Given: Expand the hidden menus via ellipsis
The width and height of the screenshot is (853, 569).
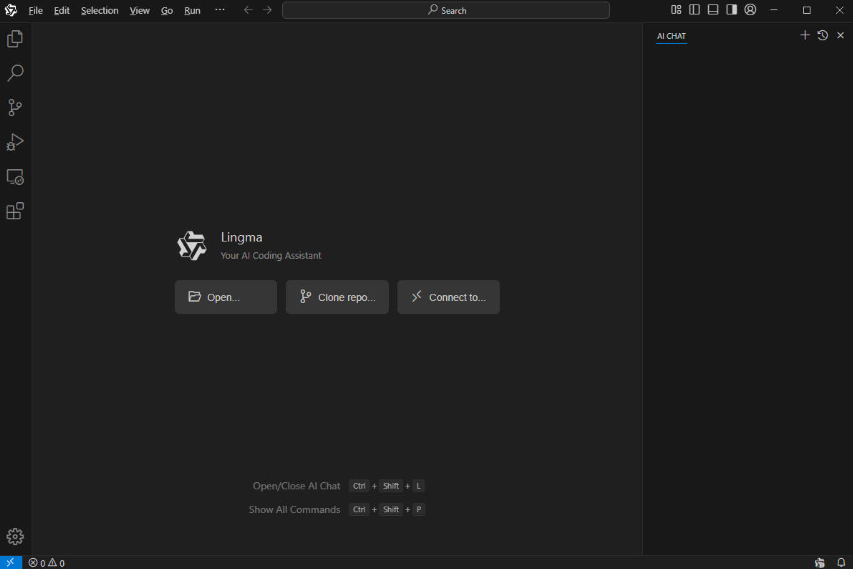Looking at the screenshot, I should tap(220, 10).
